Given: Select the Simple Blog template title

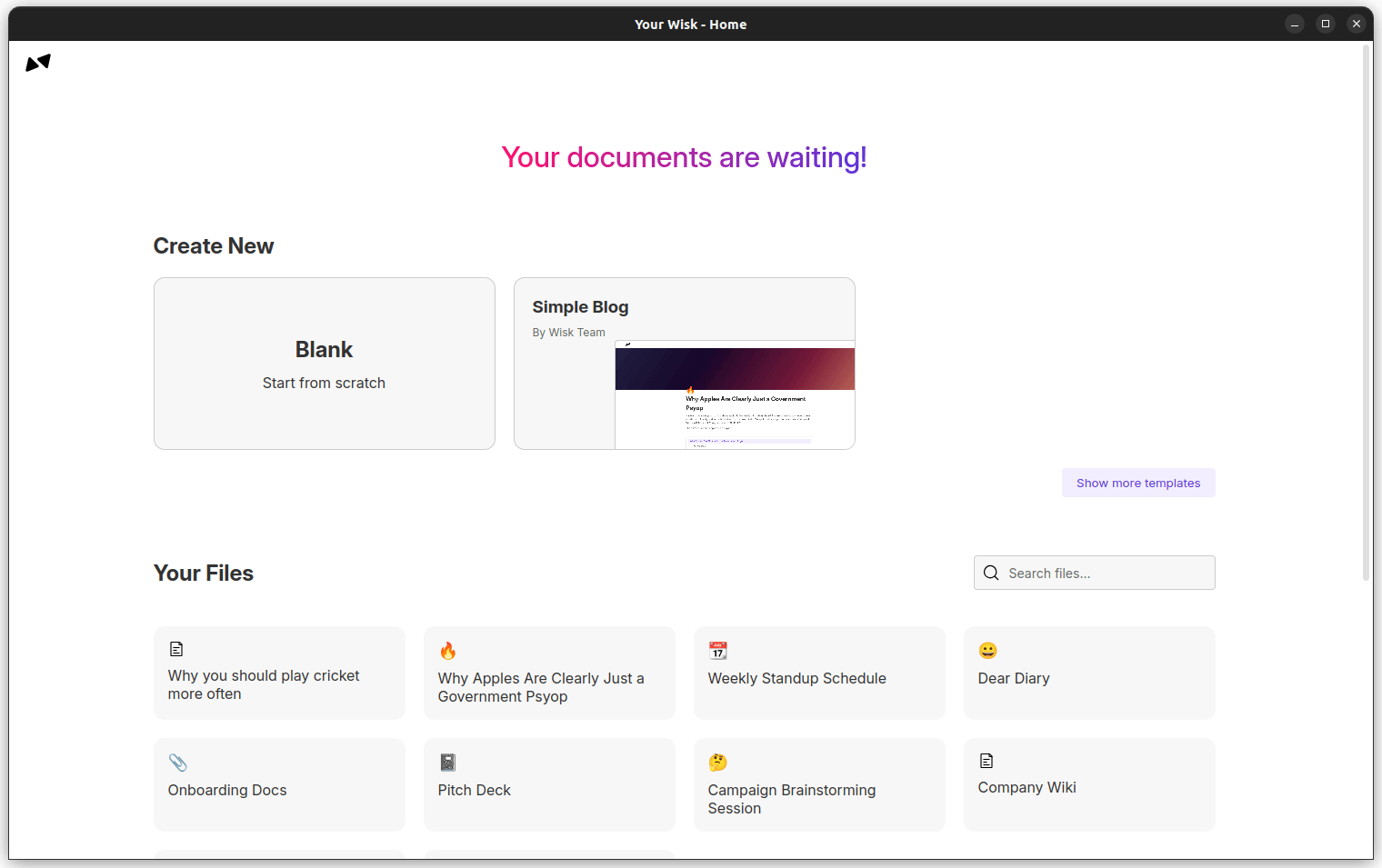Looking at the screenshot, I should pos(580,307).
